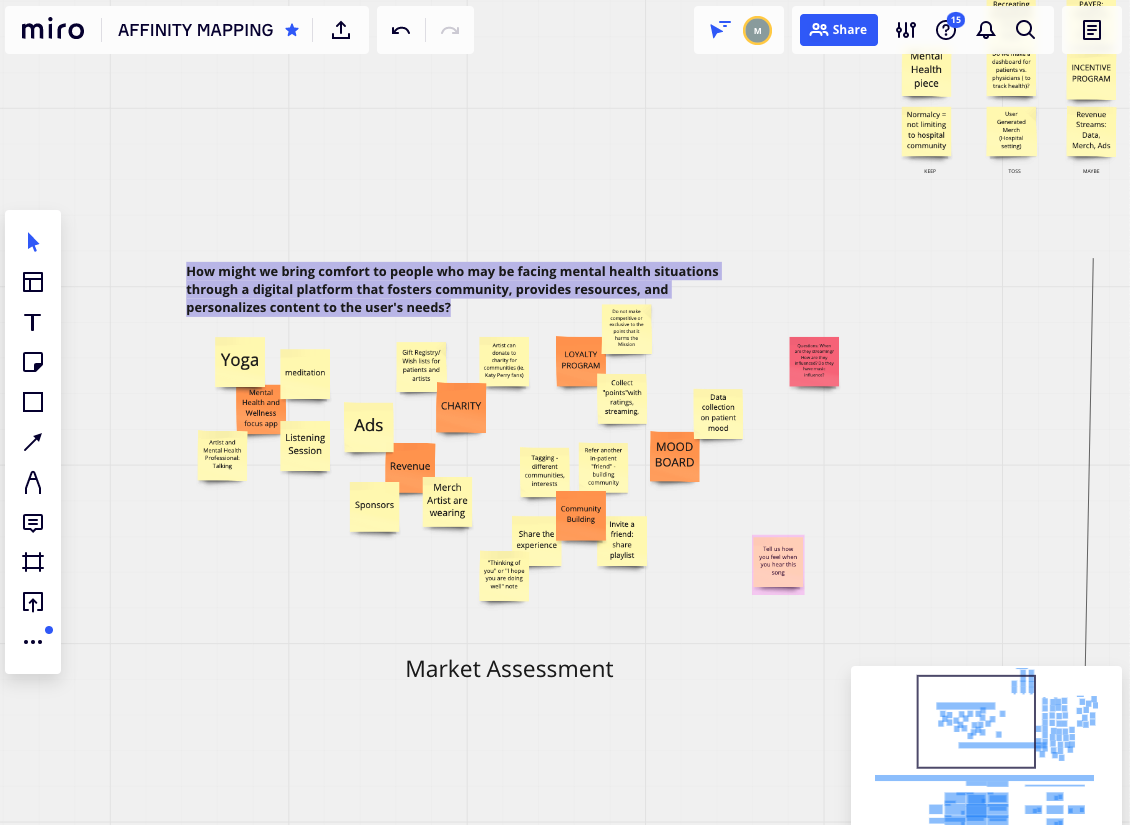
Task: Select Artist can donate to charity note
Action: pyautogui.click(x=504, y=361)
